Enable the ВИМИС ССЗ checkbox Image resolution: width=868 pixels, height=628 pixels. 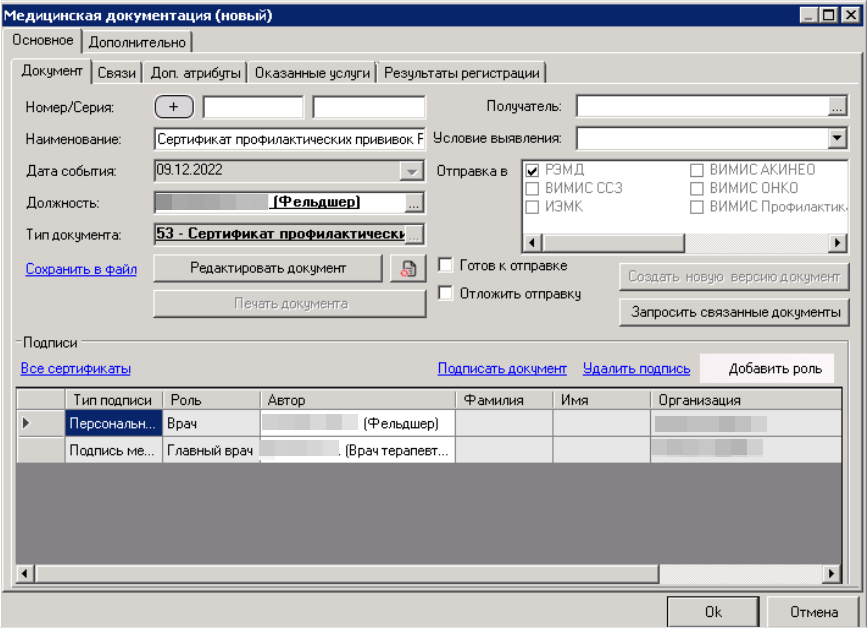[x=532, y=189]
